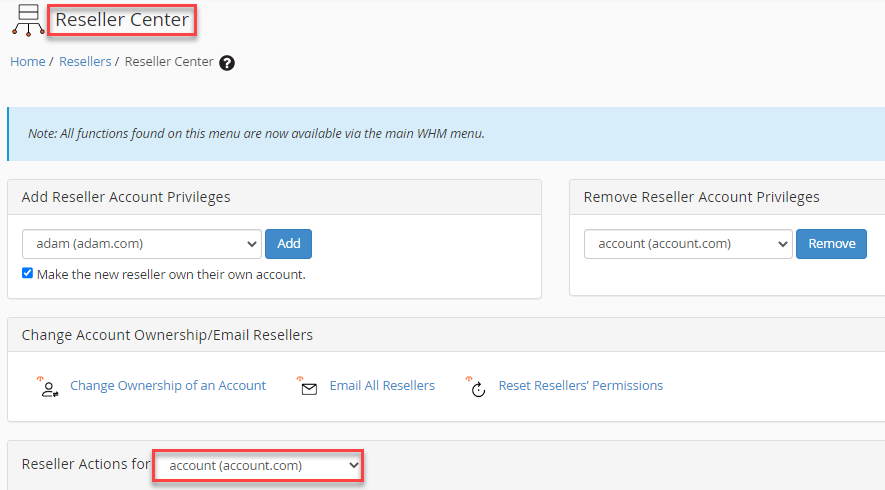Open help via the question mark icon
The width and height of the screenshot is (885, 490).
click(x=227, y=63)
